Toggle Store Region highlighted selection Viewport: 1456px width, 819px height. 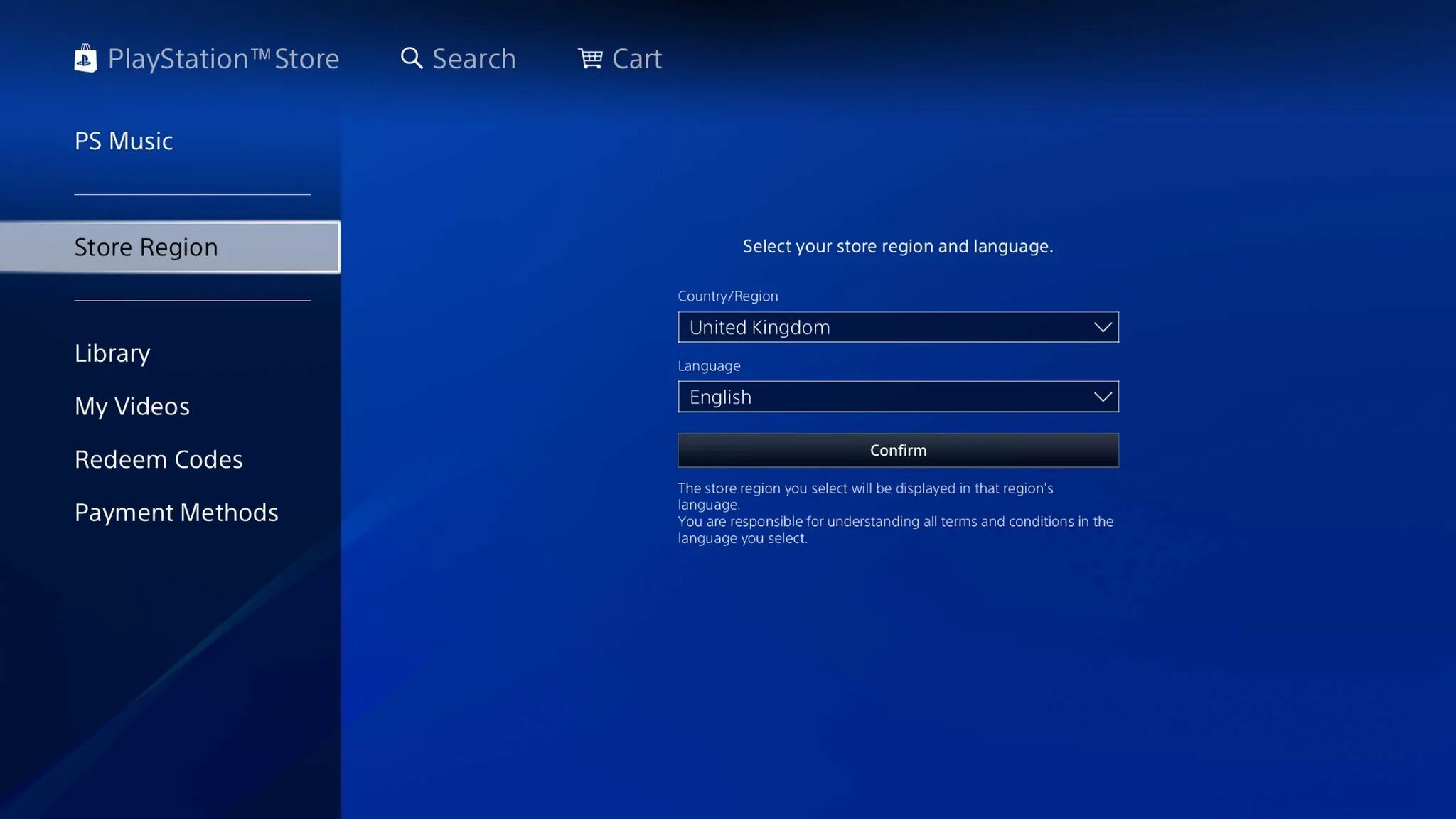point(170,247)
